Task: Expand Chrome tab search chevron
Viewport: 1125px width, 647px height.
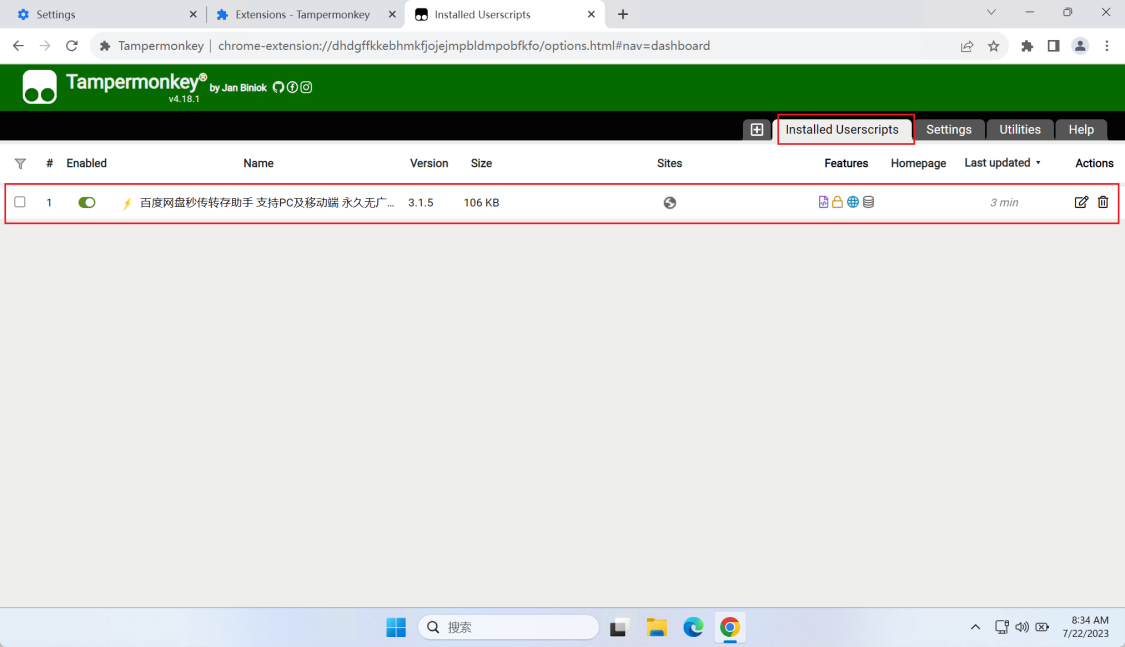Action: click(991, 12)
